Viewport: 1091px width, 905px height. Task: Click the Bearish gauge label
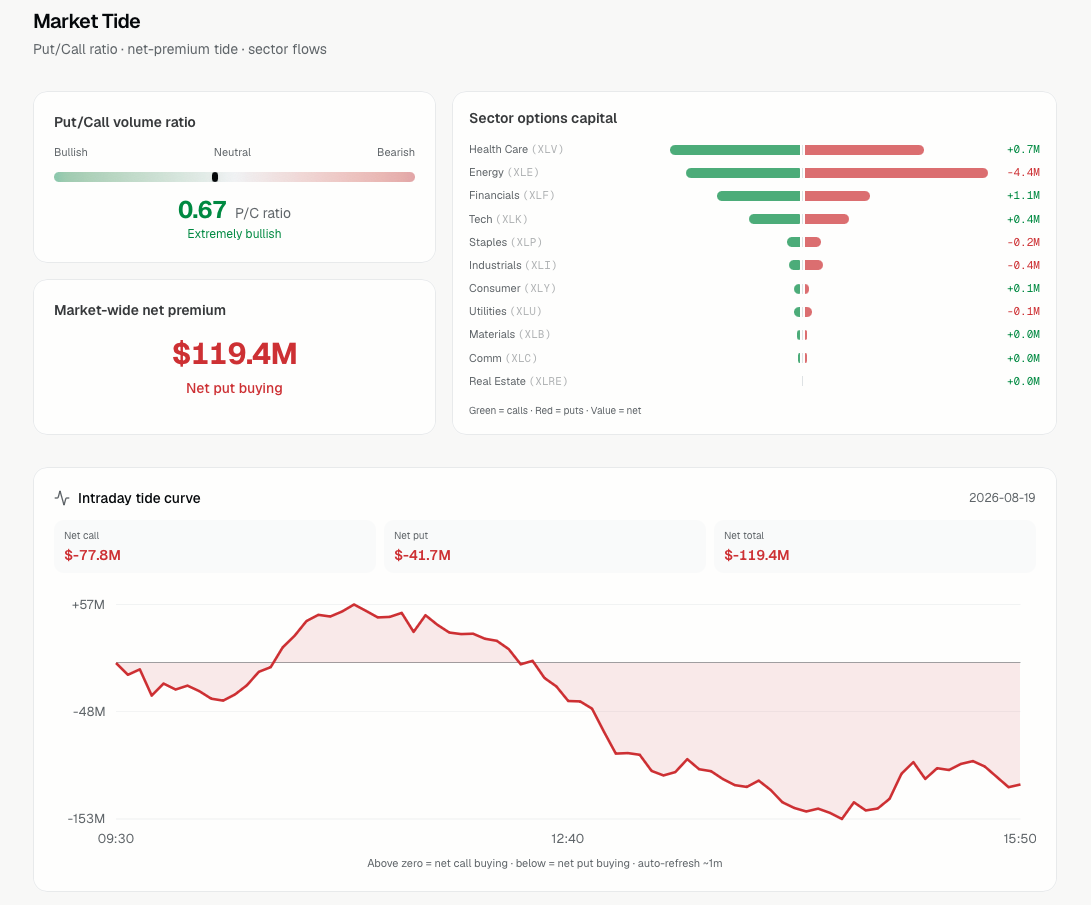[396, 152]
